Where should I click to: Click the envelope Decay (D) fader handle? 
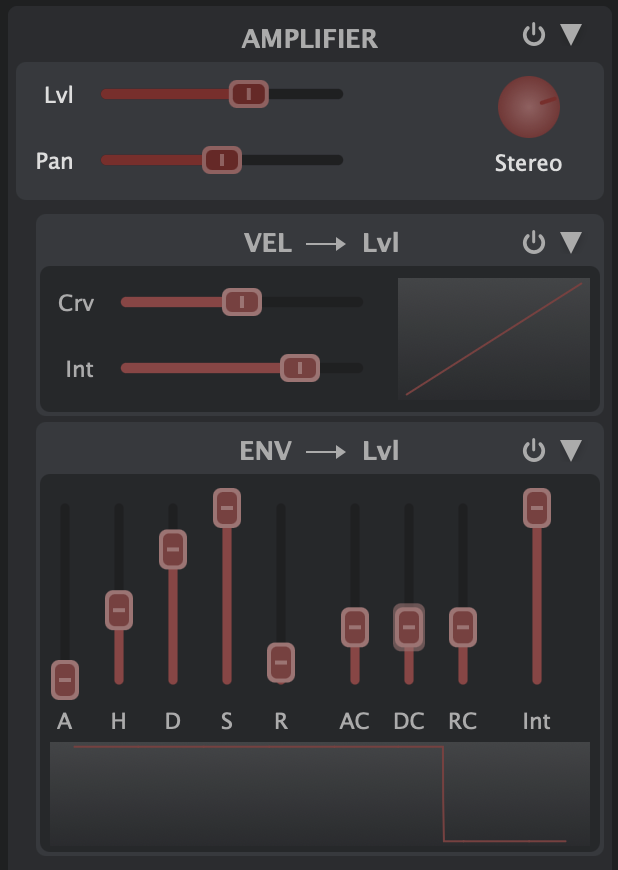click(173, 548)
